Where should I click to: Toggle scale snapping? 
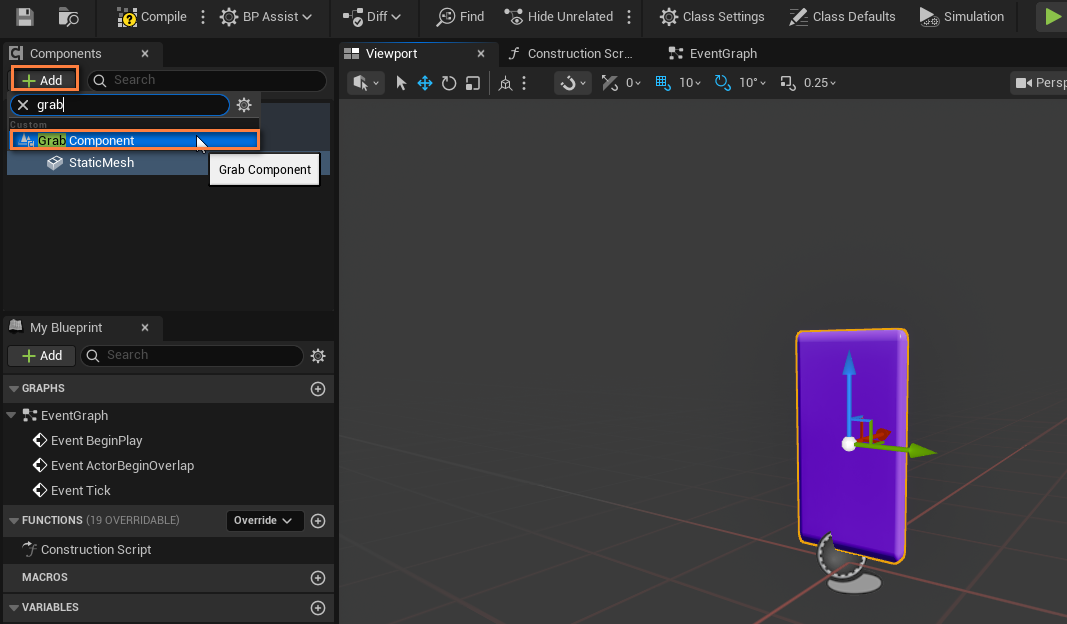click(788, 82)
